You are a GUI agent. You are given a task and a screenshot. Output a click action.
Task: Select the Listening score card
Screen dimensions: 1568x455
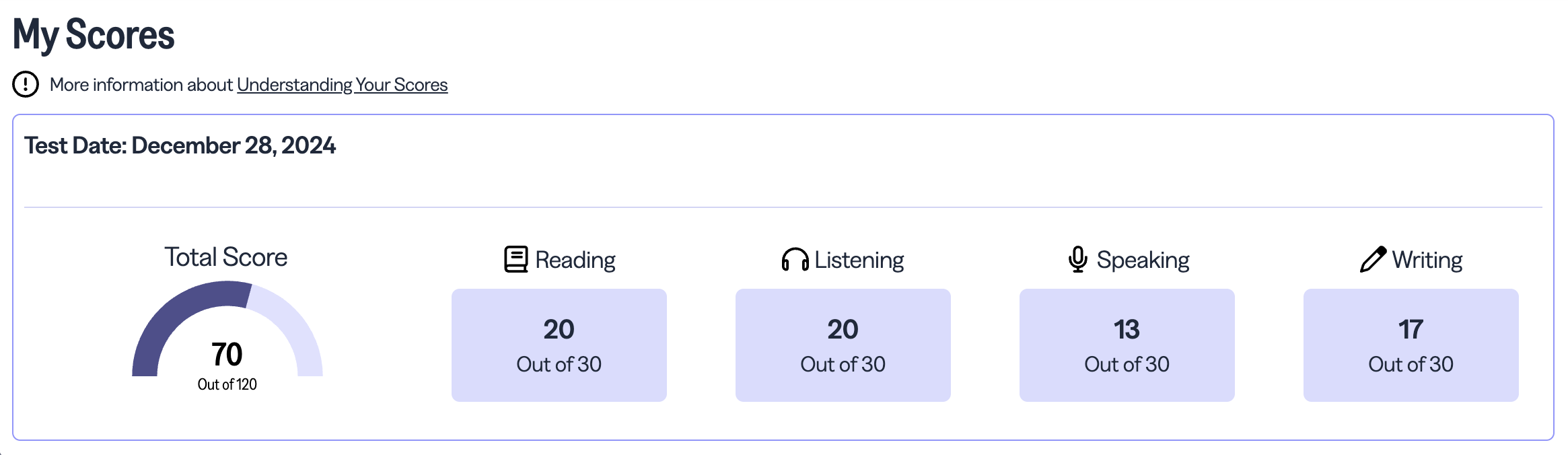coord(843,345)
